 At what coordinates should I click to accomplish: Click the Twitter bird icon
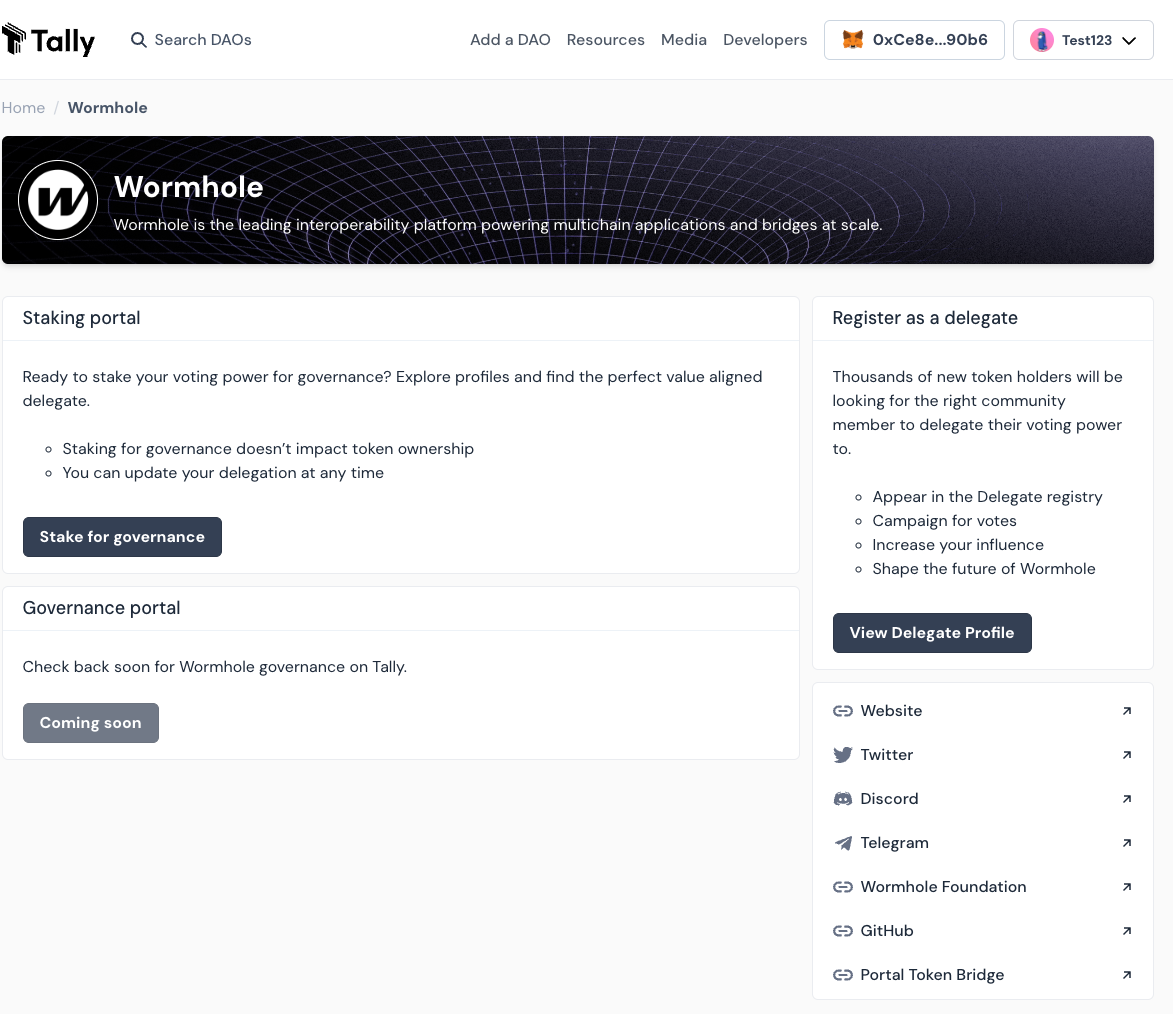click(843, 754)
